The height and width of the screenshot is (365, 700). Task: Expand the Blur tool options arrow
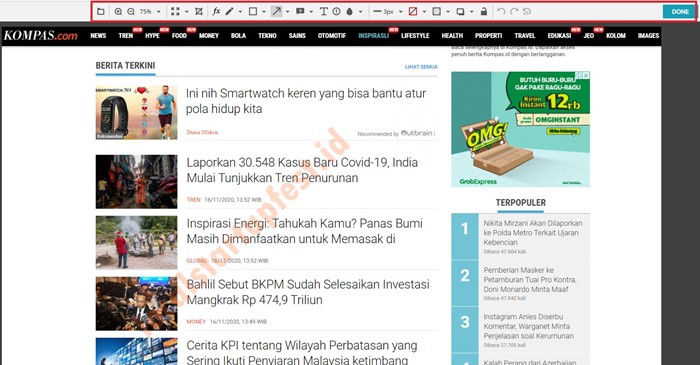click(361, 12)
